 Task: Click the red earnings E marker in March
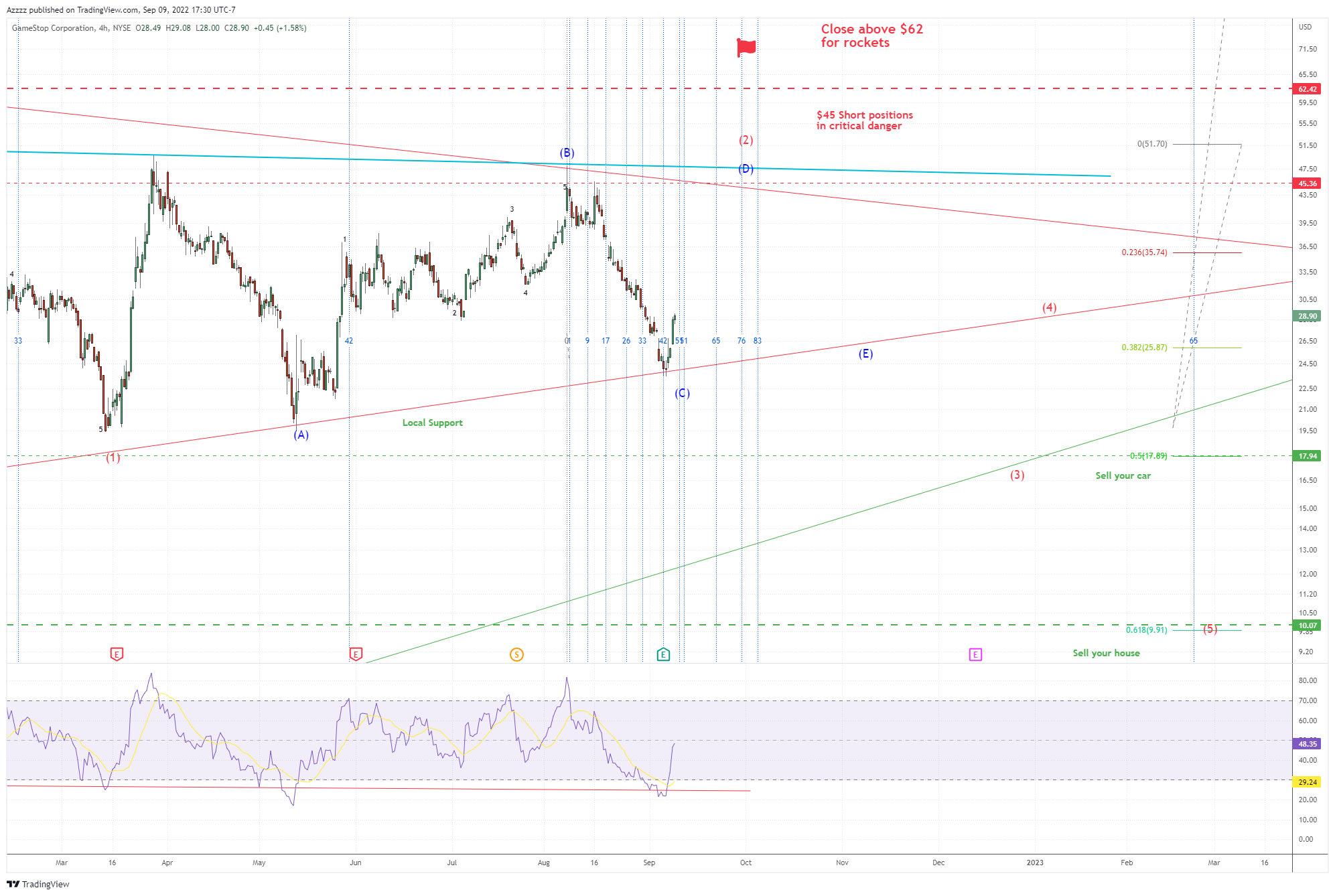pyautogui.click(x=117, y=654)
